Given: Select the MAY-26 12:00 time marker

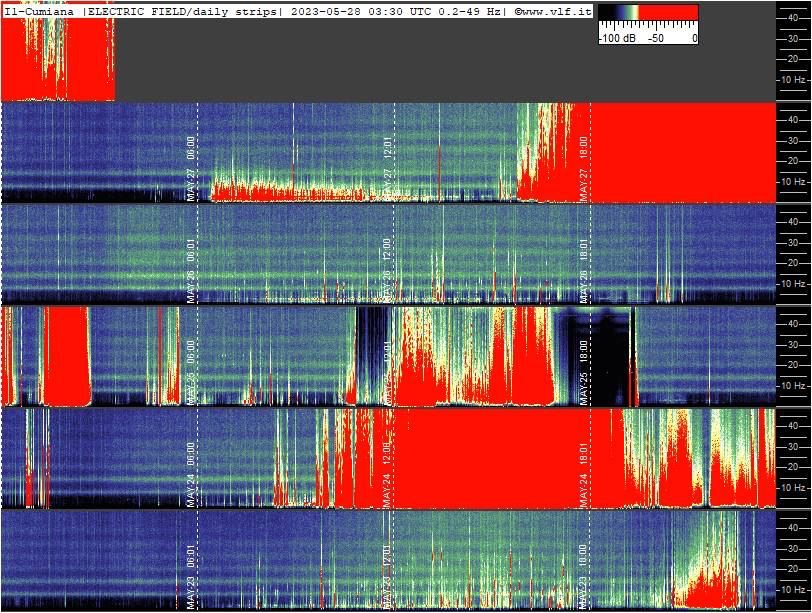Looking at the screenshot, I should (387, 271).
